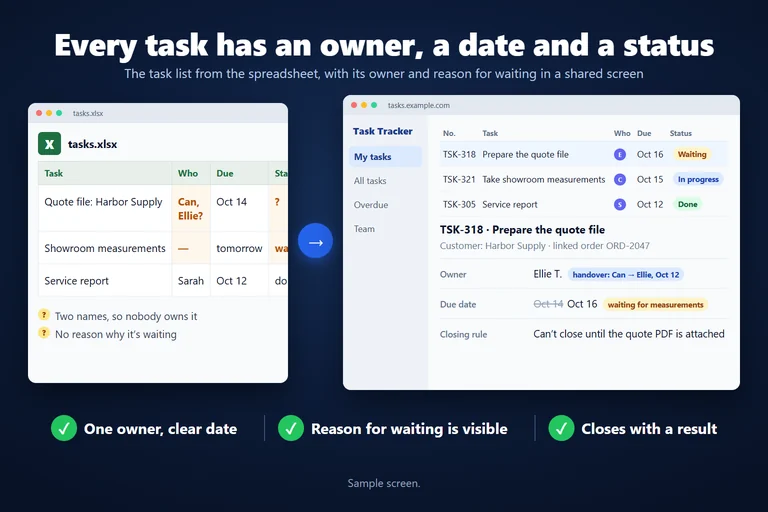Click the TSK-318 · Prepare the quote file heading

(522, 229)
